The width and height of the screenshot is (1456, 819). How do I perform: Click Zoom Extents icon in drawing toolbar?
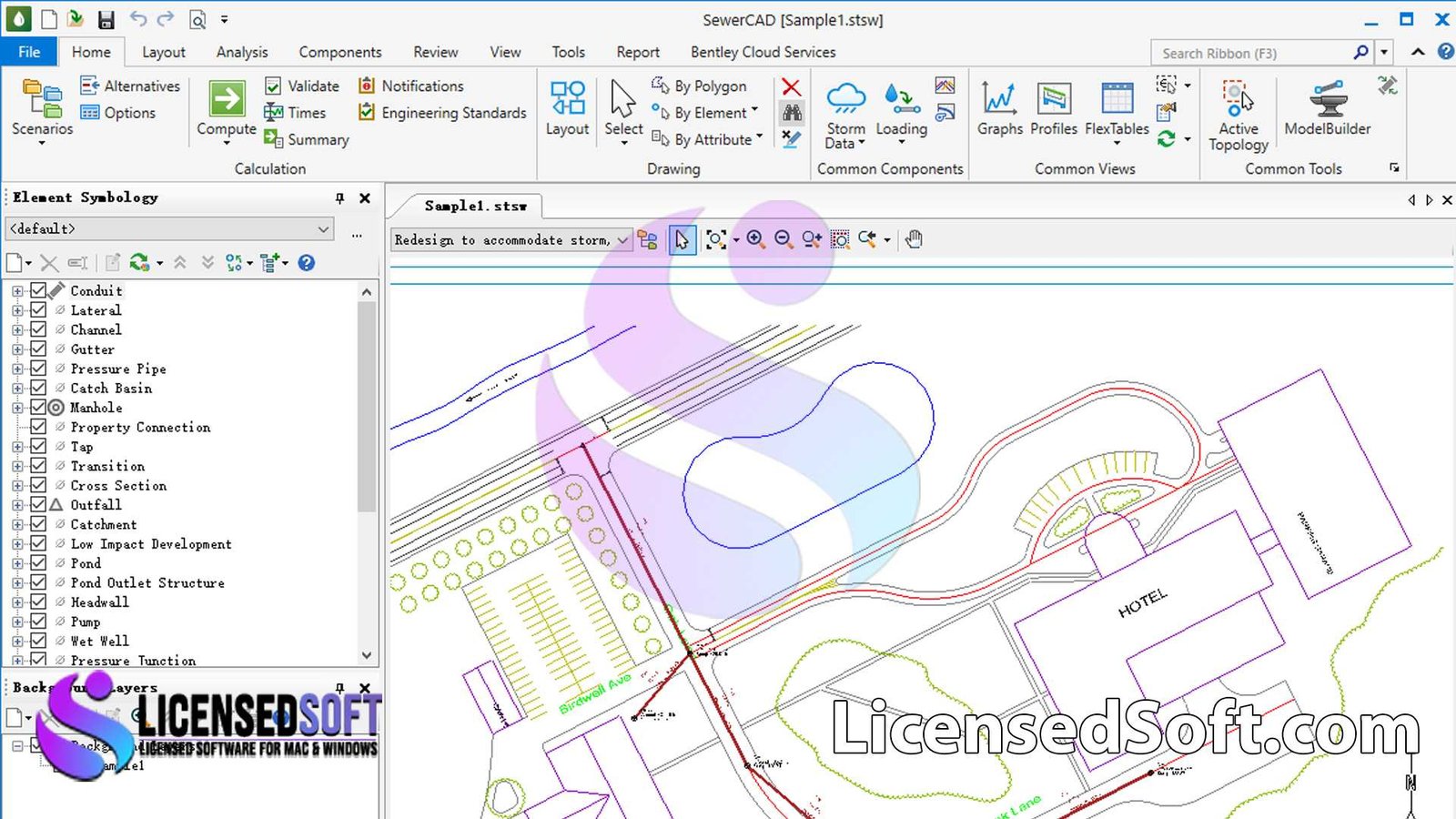tap(716, 238)
